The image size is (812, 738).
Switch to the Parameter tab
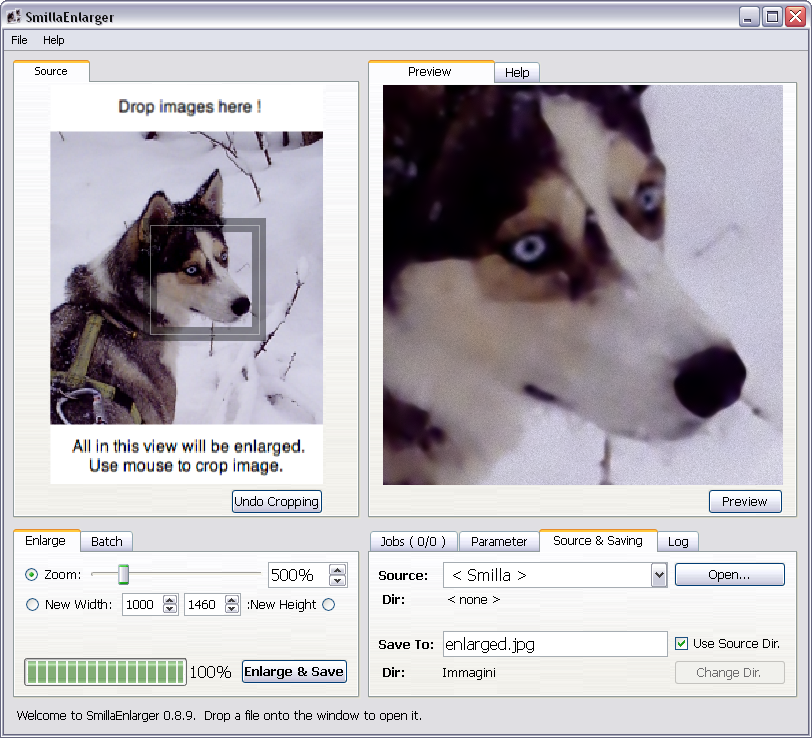click(x=498, y=541)
